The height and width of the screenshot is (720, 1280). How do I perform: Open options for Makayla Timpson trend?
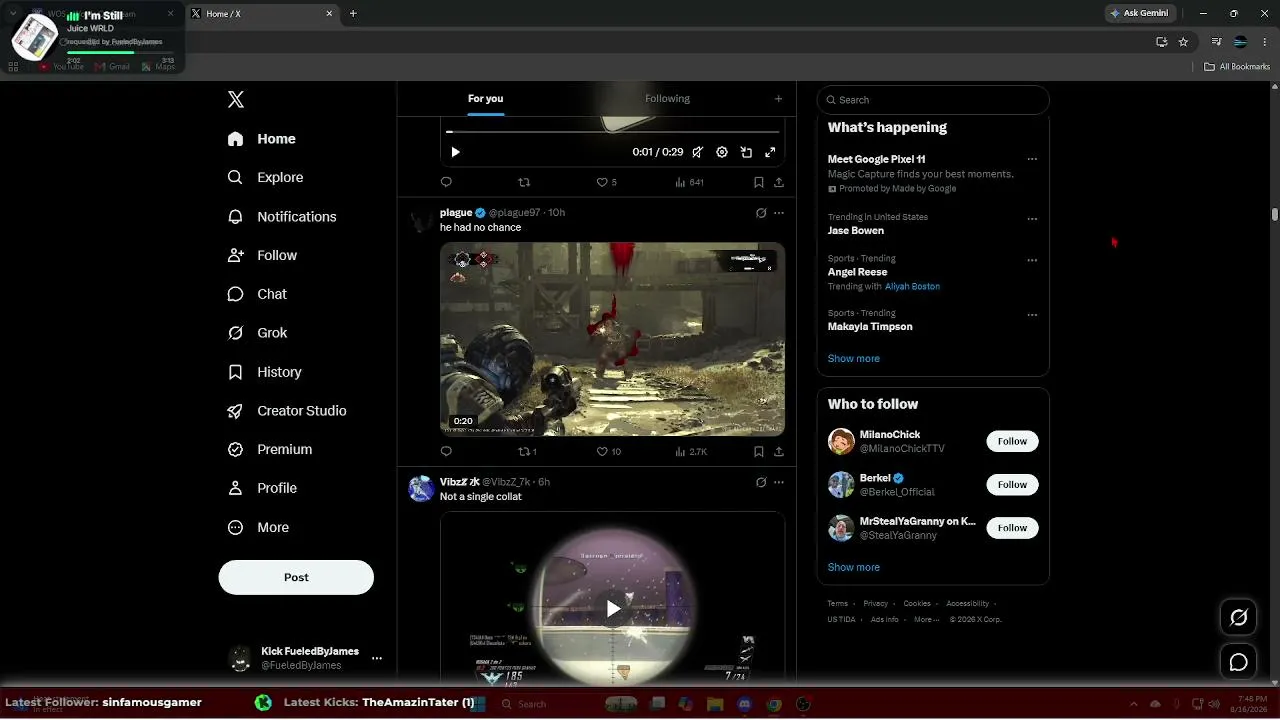[1032, 315]
